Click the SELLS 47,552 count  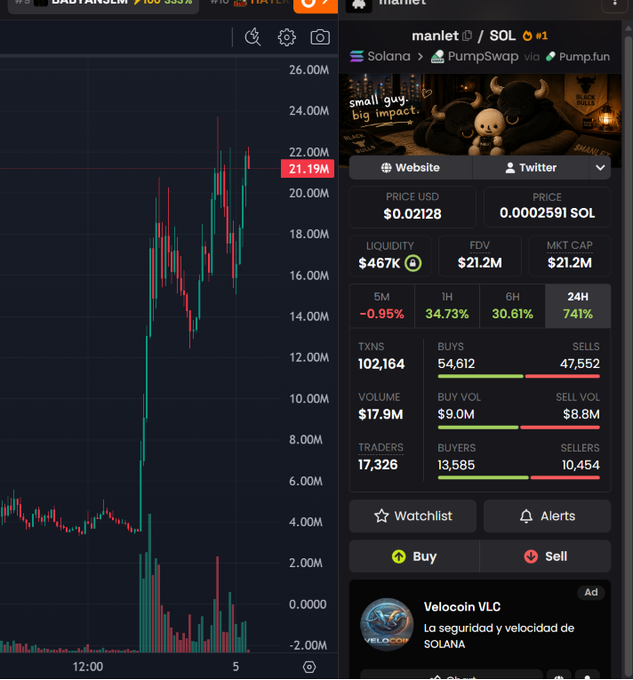tap(580, 363)
